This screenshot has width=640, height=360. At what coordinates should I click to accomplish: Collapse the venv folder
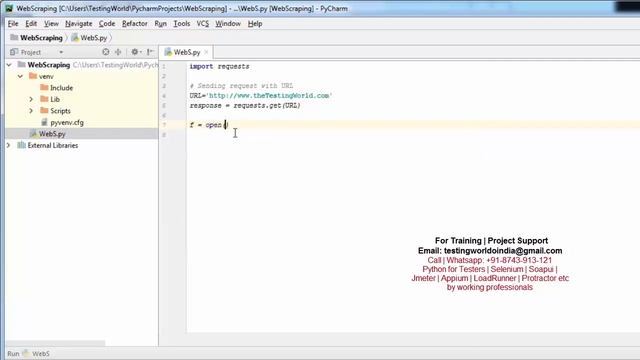point(20,76)
